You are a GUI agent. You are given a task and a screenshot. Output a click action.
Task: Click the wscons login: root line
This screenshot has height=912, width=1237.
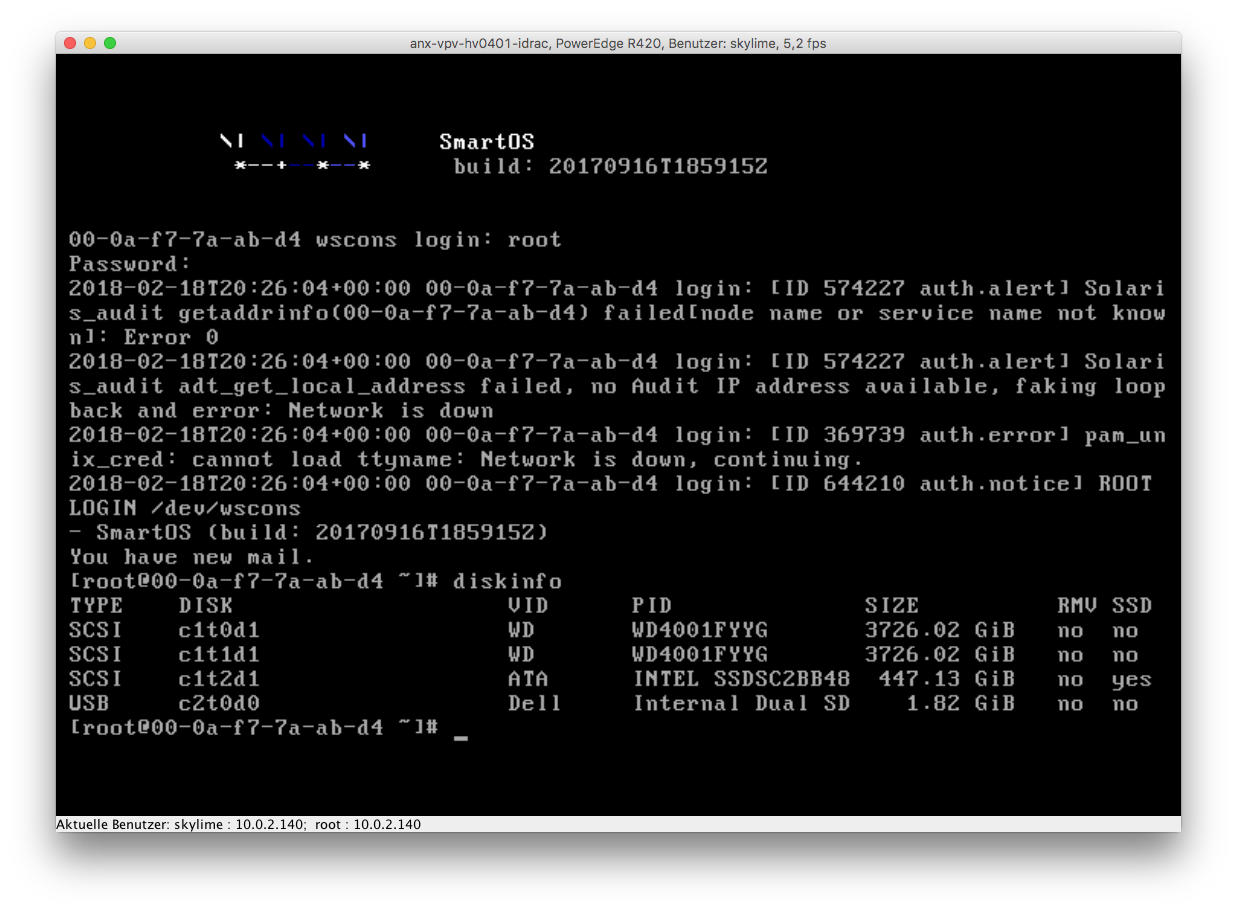tap(315, 240)
